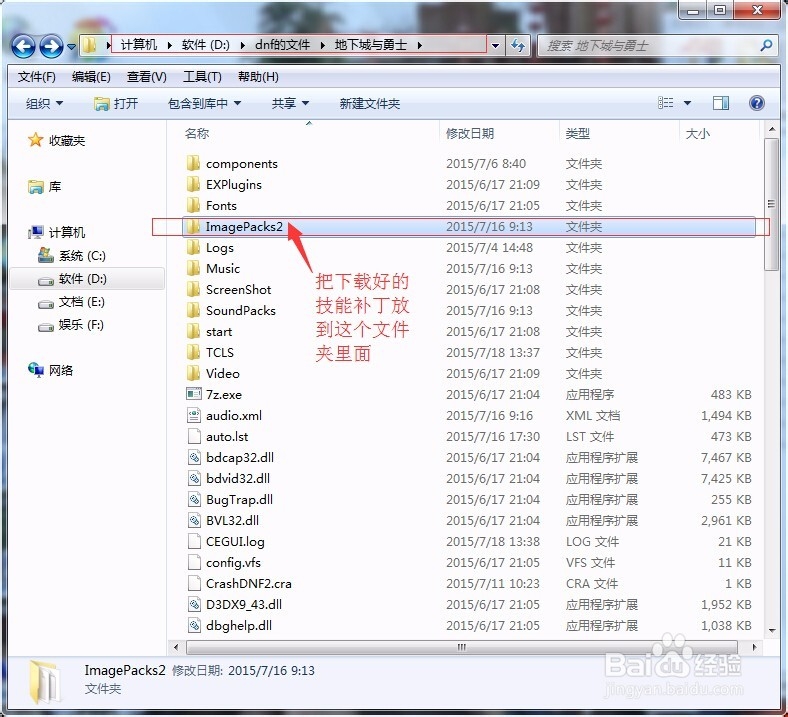This screenshot has height=717, width=788.
Task: Select the Fonts folder icon
Action: 193,206
